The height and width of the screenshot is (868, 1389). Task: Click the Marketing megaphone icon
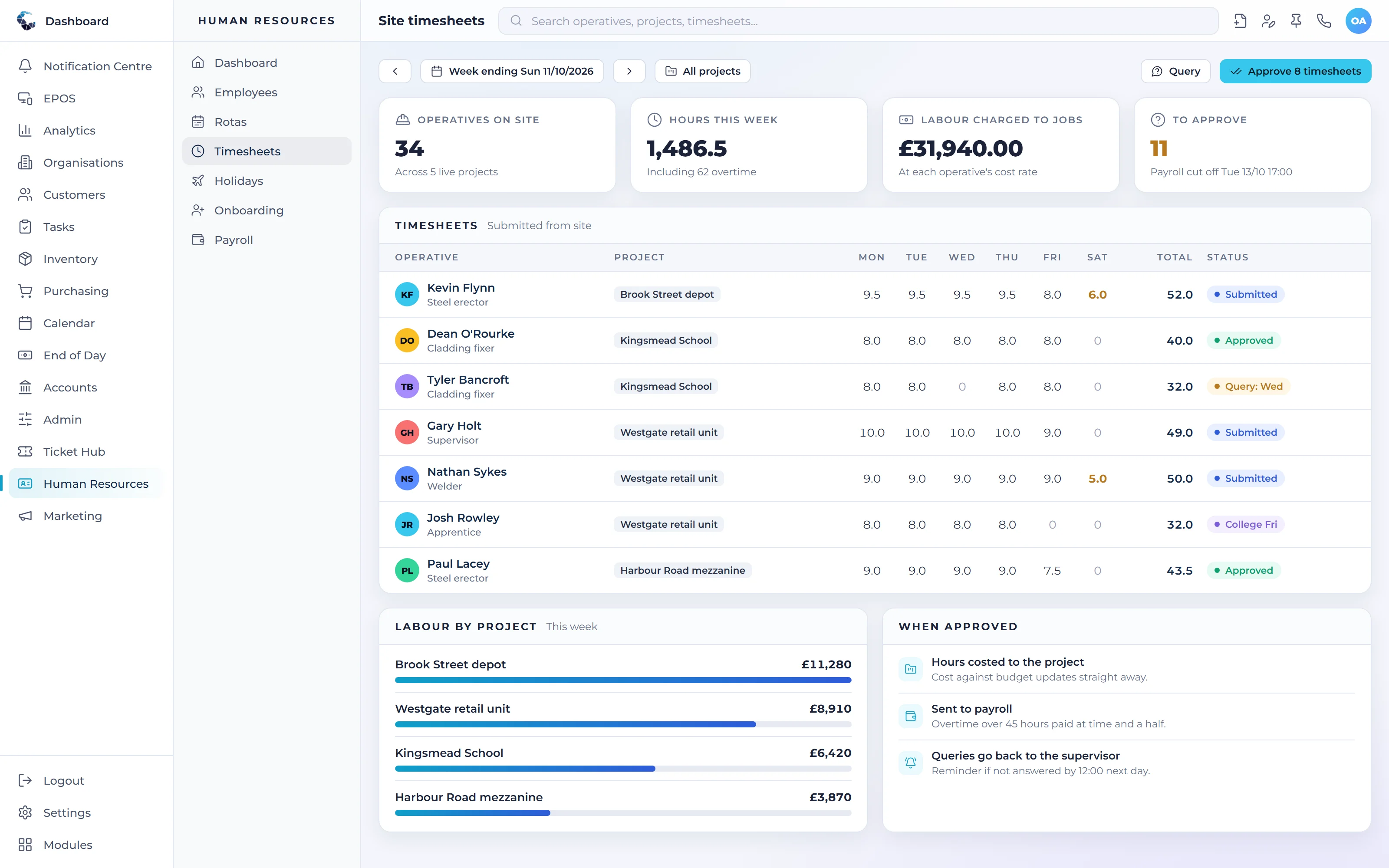(25, 516)
